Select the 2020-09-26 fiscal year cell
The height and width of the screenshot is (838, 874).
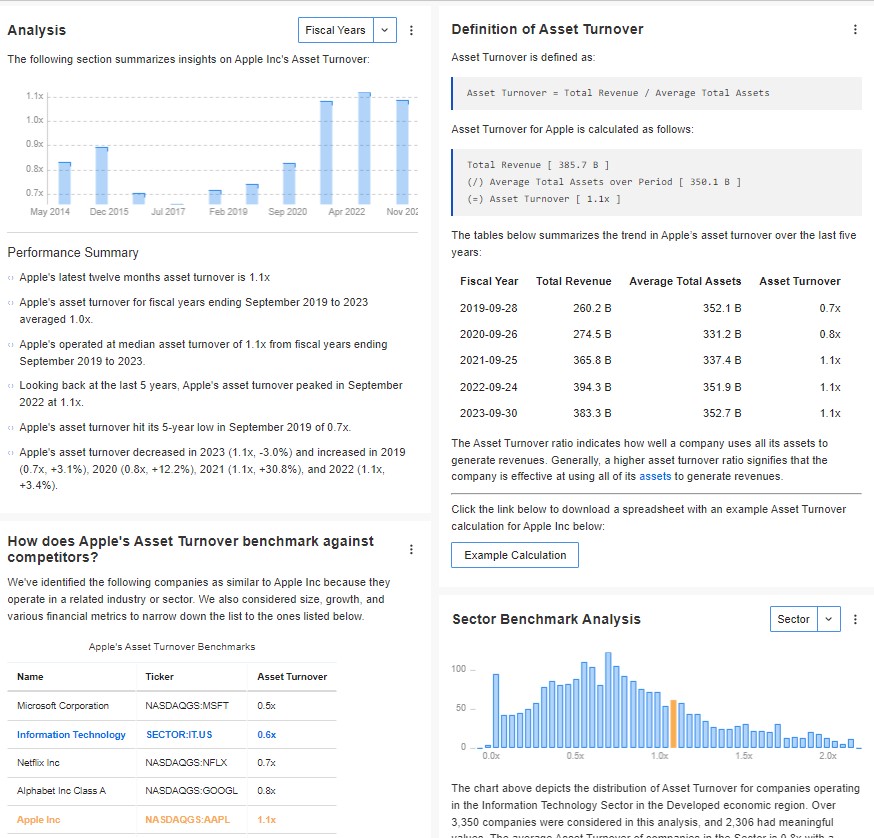click(488, 334)
